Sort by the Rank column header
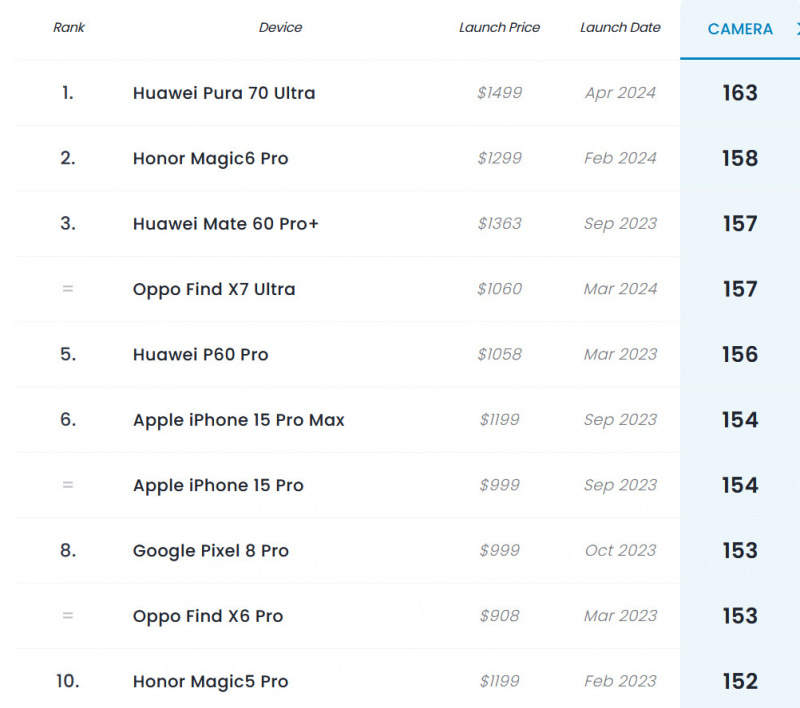 [x=69, y=28]
